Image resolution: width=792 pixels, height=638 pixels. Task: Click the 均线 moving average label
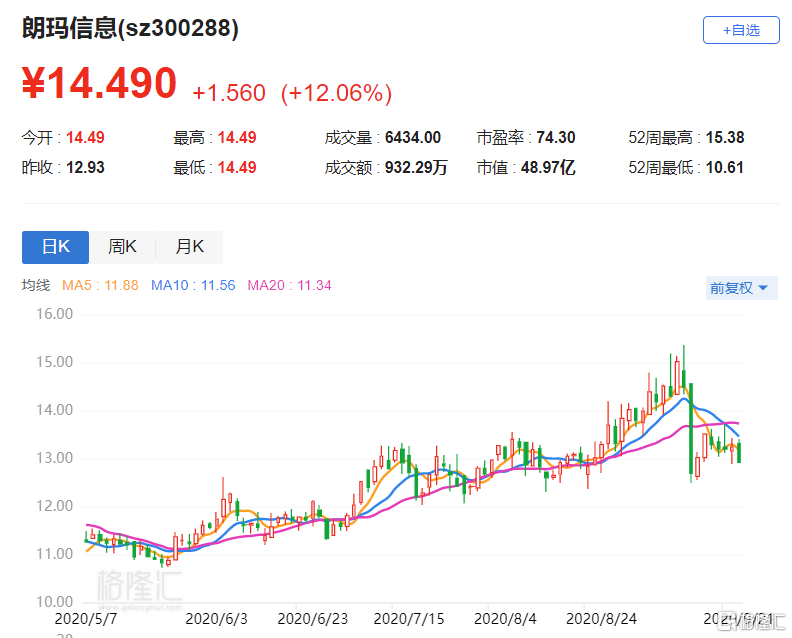pos(36,285)
